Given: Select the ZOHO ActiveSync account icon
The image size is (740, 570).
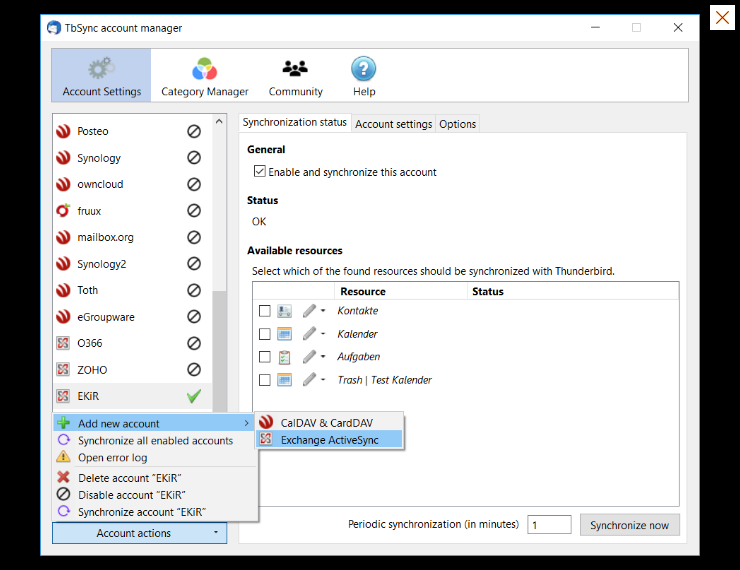Looking at the screenshot, I should click(x=63, y=369).
